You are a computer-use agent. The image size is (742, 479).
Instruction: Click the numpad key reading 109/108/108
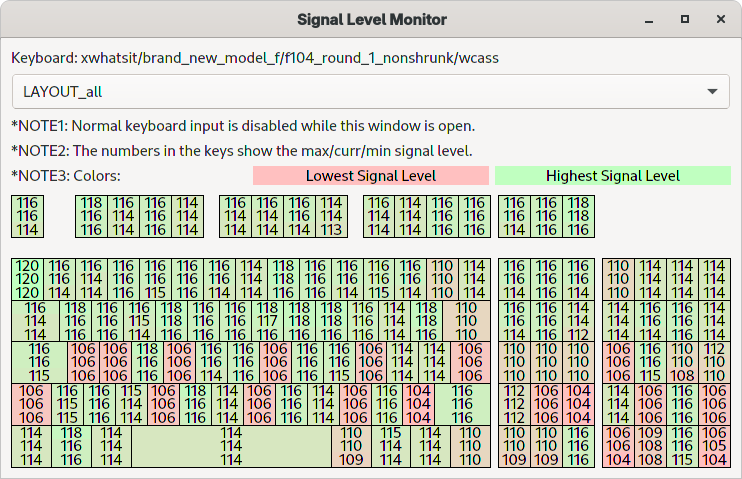650,446
